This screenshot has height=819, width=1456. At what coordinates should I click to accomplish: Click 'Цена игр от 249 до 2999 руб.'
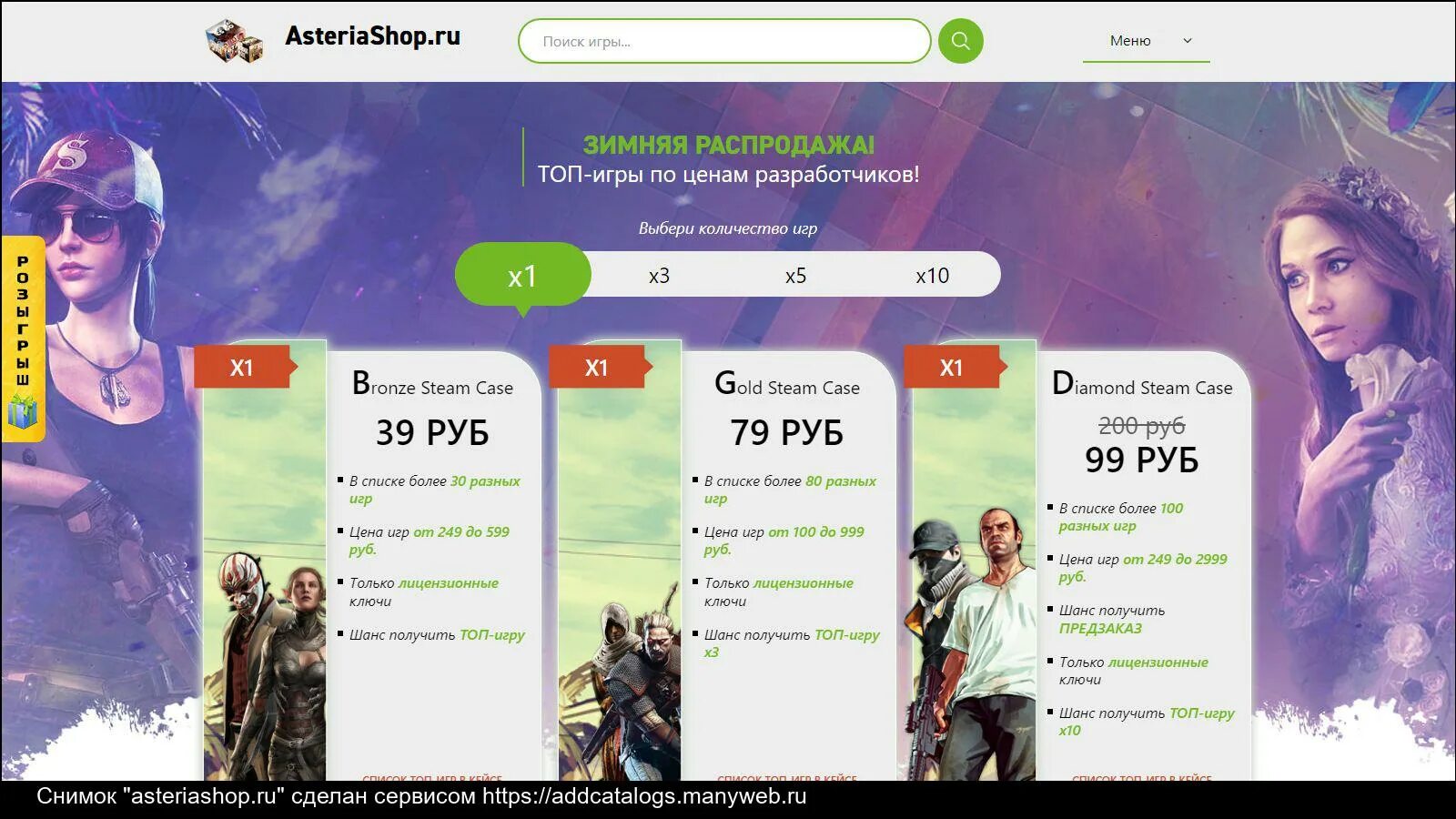pos(1143,568)
